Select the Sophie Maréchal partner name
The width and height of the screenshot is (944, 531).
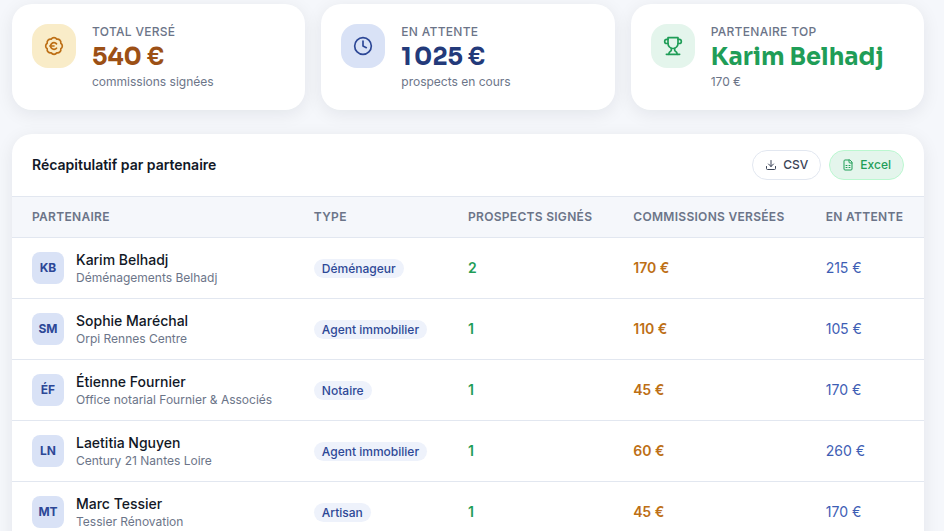tap(132, 321)
